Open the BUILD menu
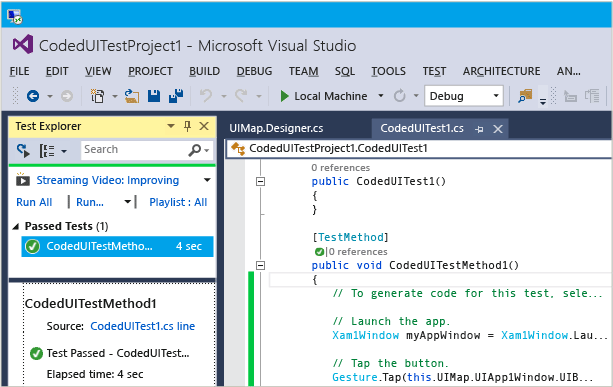 (x=204, y=71)
